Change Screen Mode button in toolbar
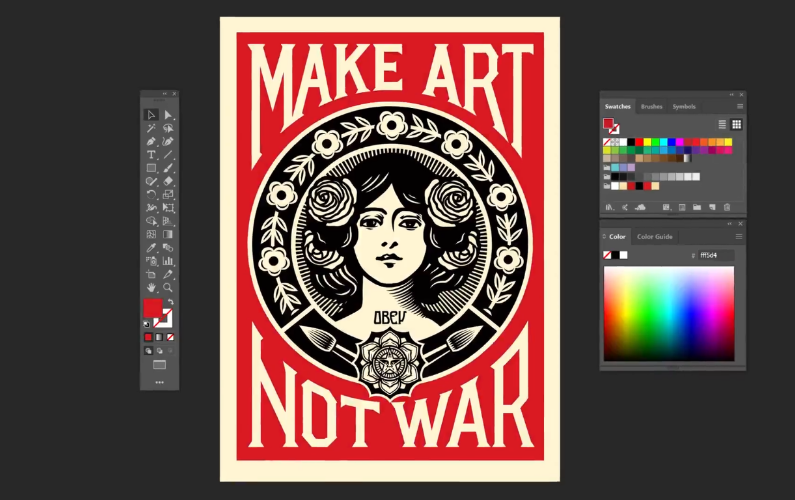The width and height of the screenshot is (795, 500). (159, 365)
